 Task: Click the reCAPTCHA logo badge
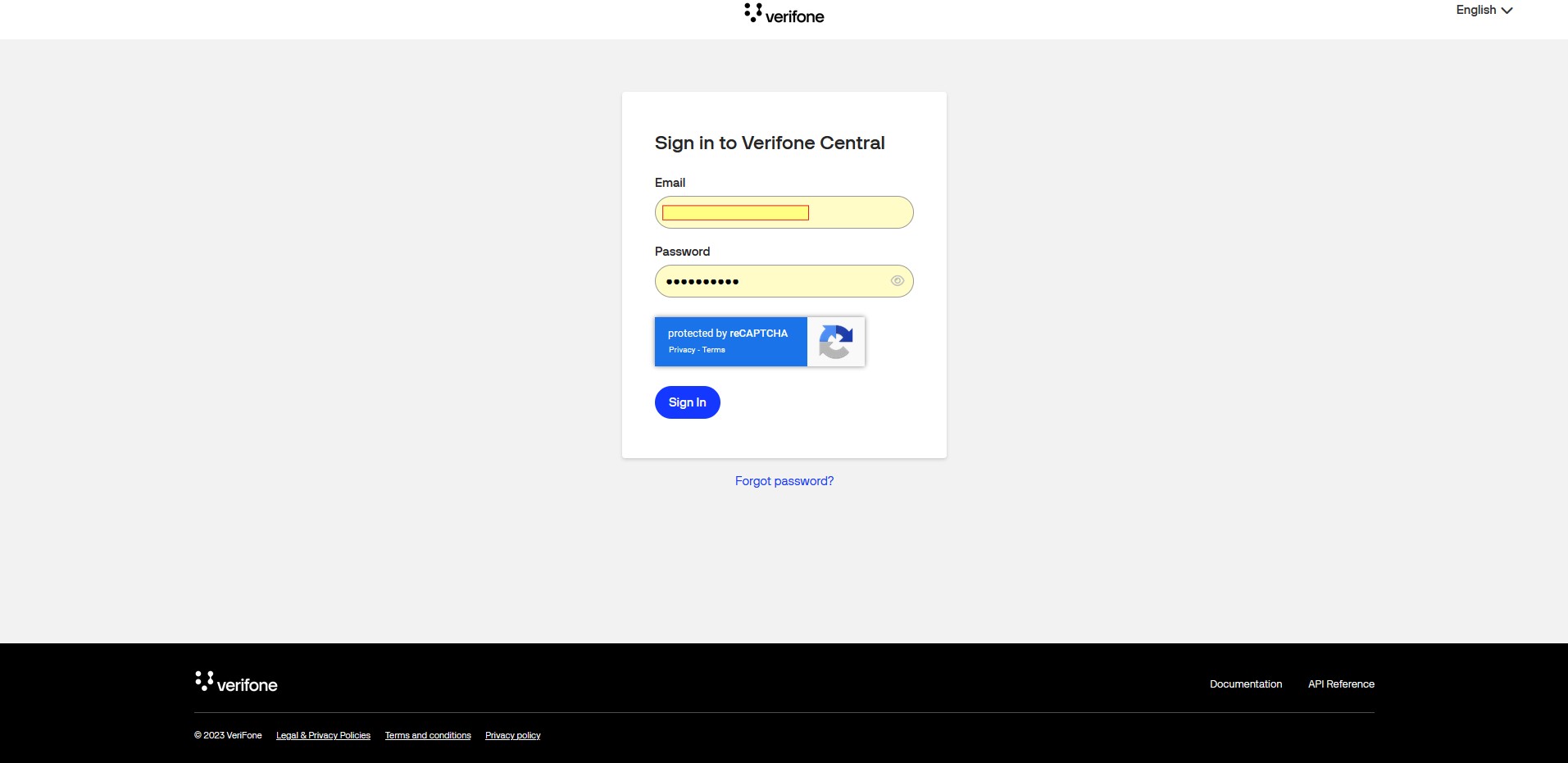(x=836, y=342)
